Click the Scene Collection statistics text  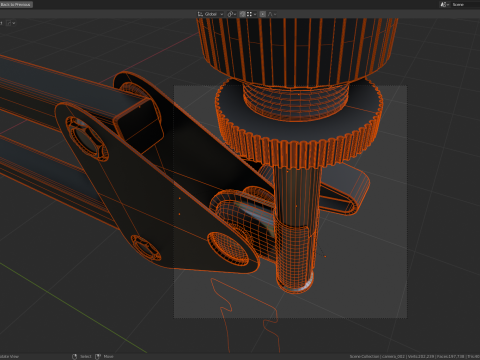(415, 356)
